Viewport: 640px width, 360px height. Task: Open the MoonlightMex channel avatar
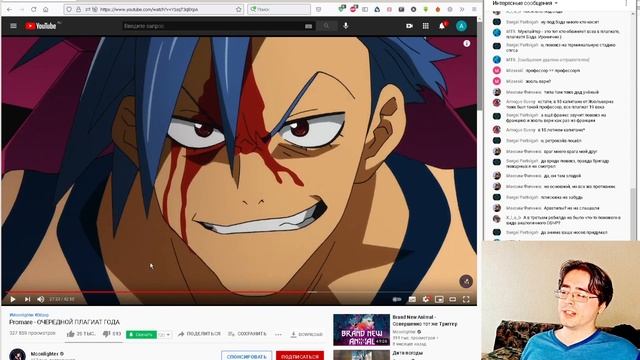(18, 355)
